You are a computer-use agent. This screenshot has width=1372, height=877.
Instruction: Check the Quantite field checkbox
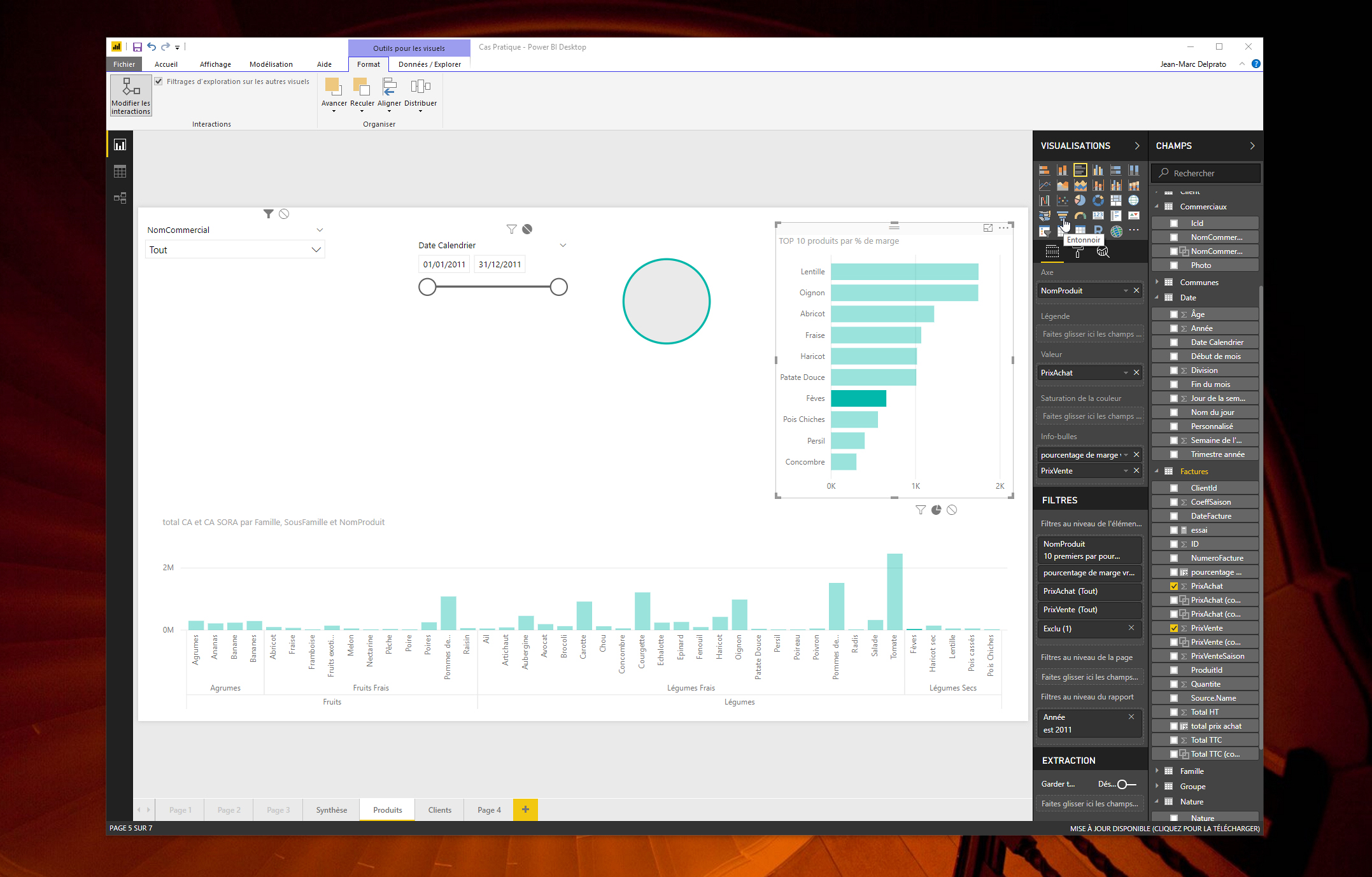coord(1174,684)
